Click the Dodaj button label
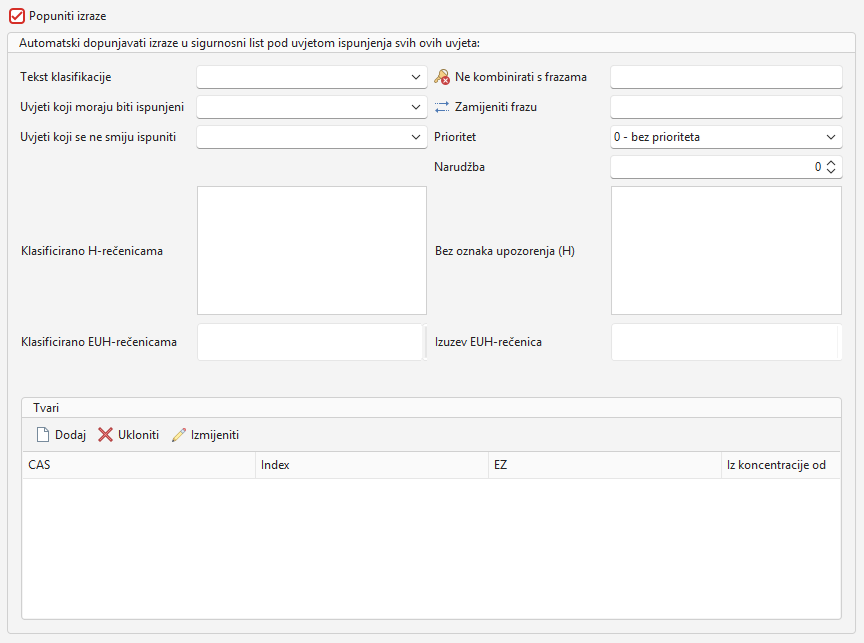864x643 pixels. (x=71, y=435)
